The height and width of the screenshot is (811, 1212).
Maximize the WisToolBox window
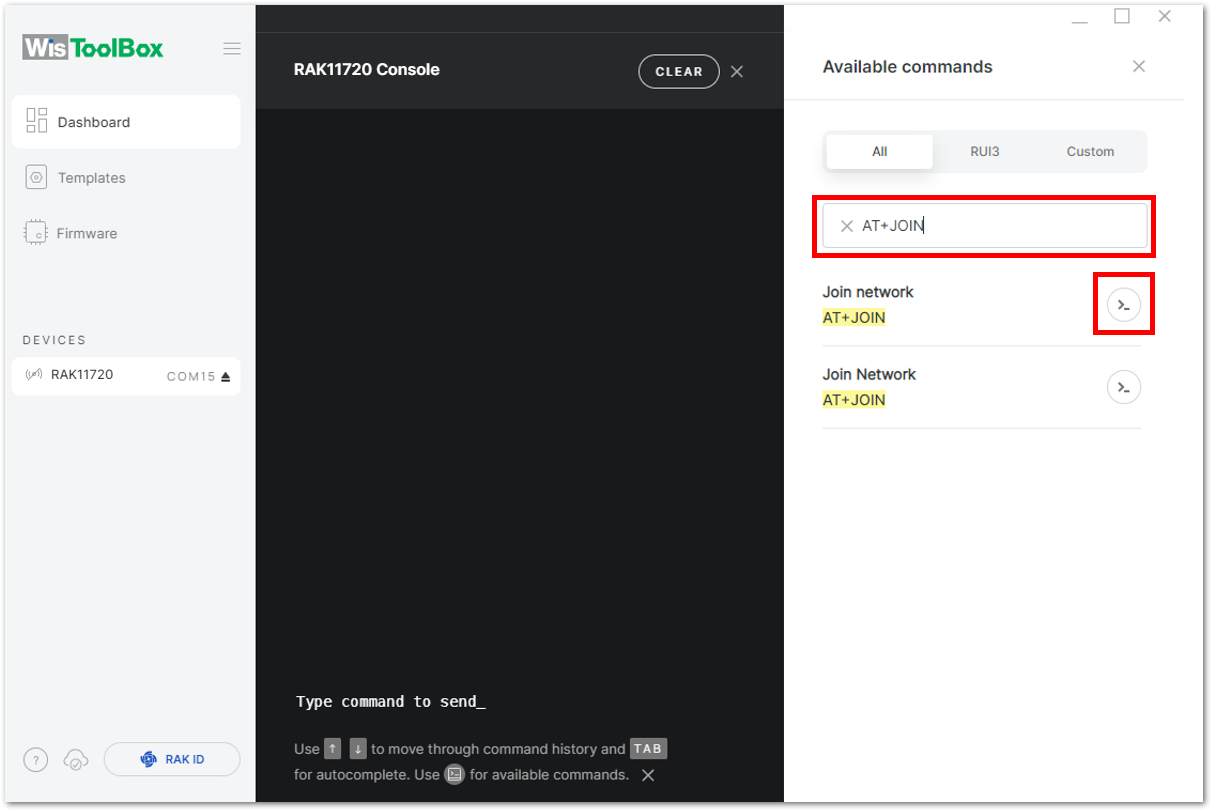coord(1122,16)
